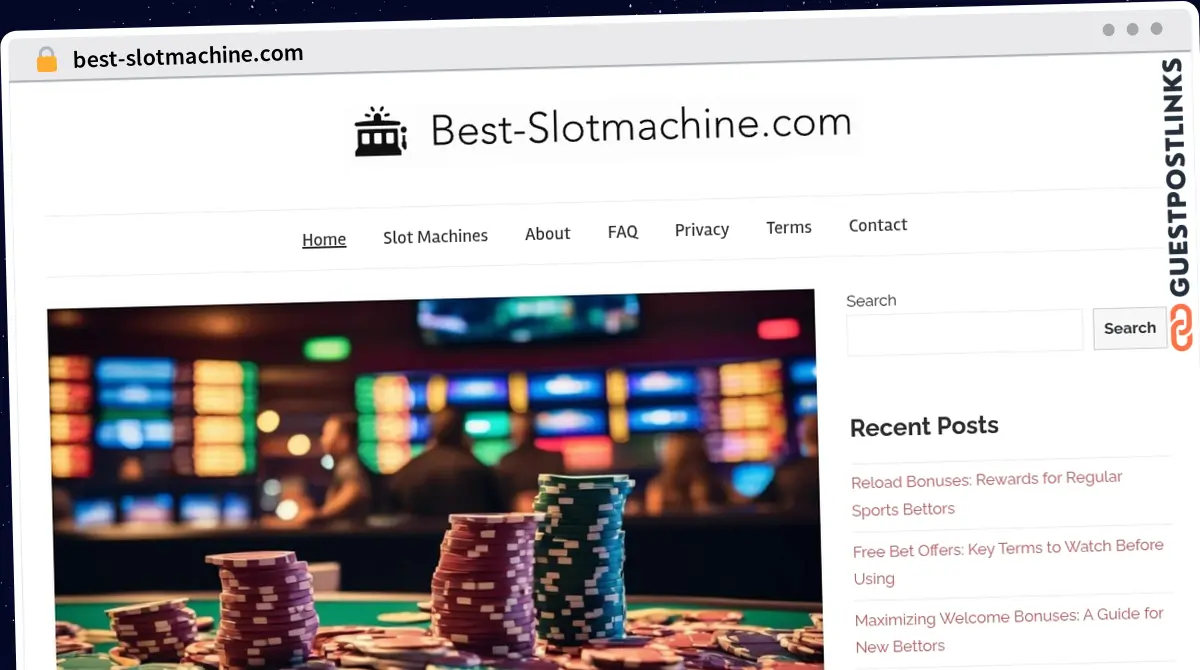Click the casino chips featured image

pos(434,480)
